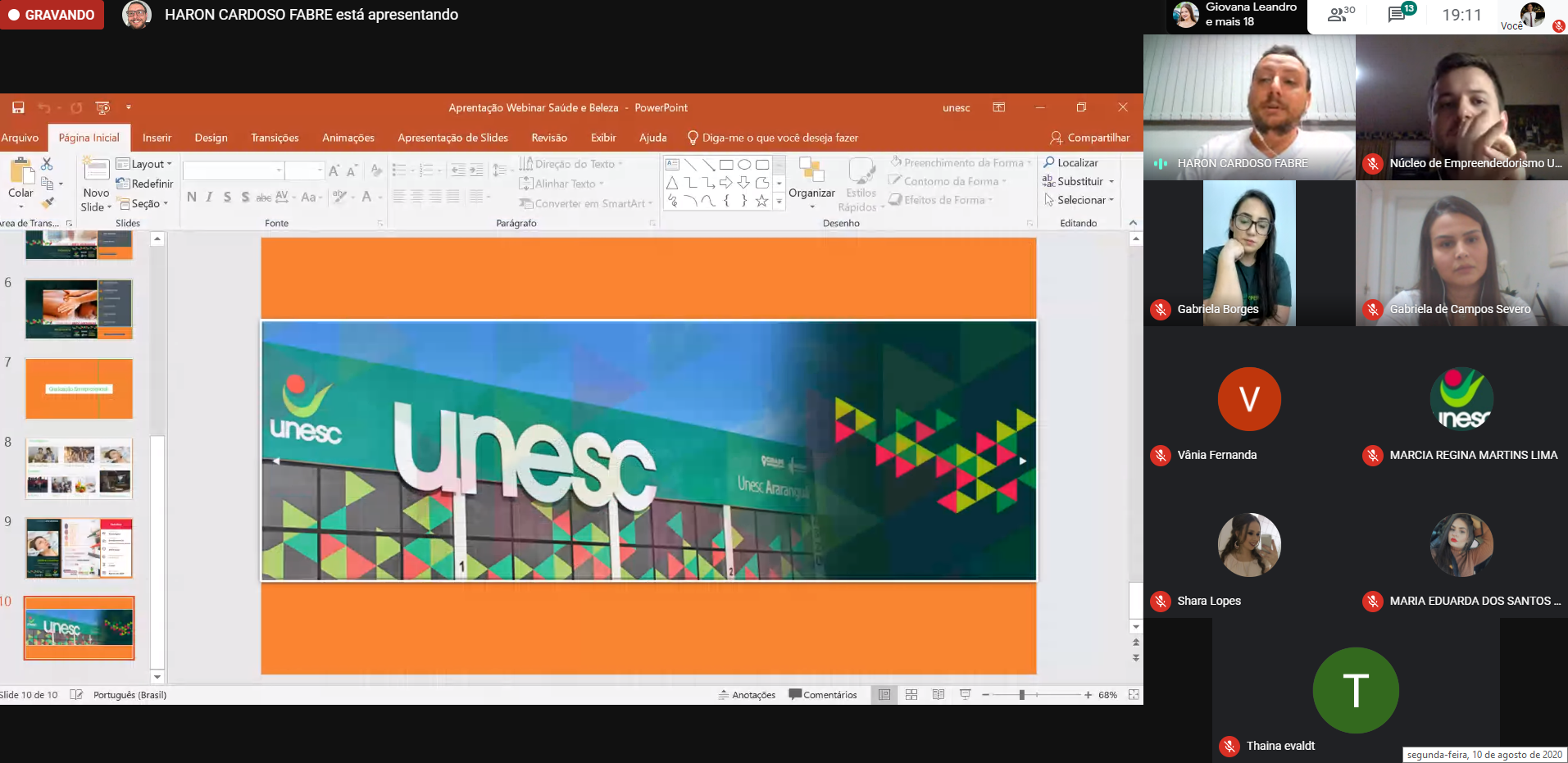This screenshot has height=763, width=1568.
Task: Open Slide Sorter view from status bar
Action: tap(911, 695)
